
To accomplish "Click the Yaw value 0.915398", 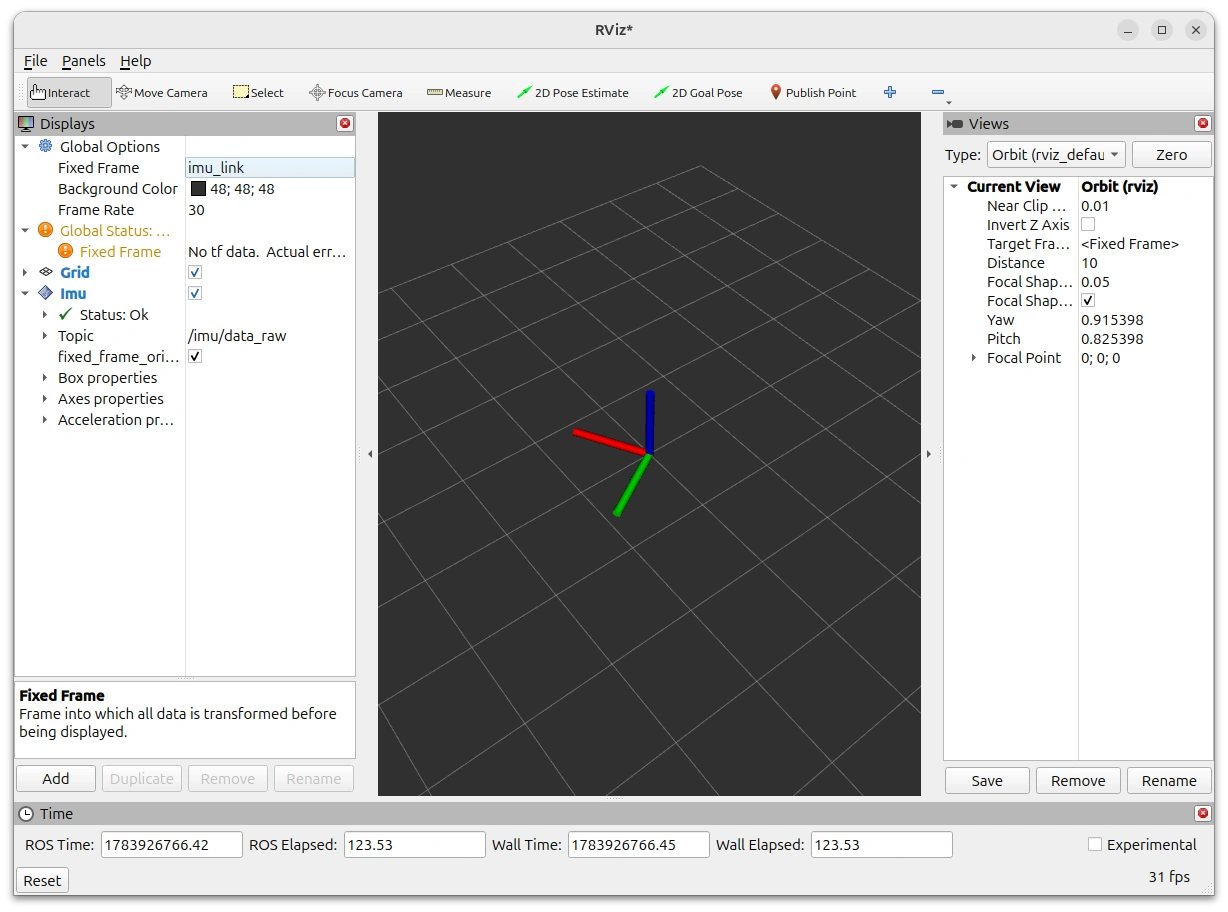I will click(1112, 320).
